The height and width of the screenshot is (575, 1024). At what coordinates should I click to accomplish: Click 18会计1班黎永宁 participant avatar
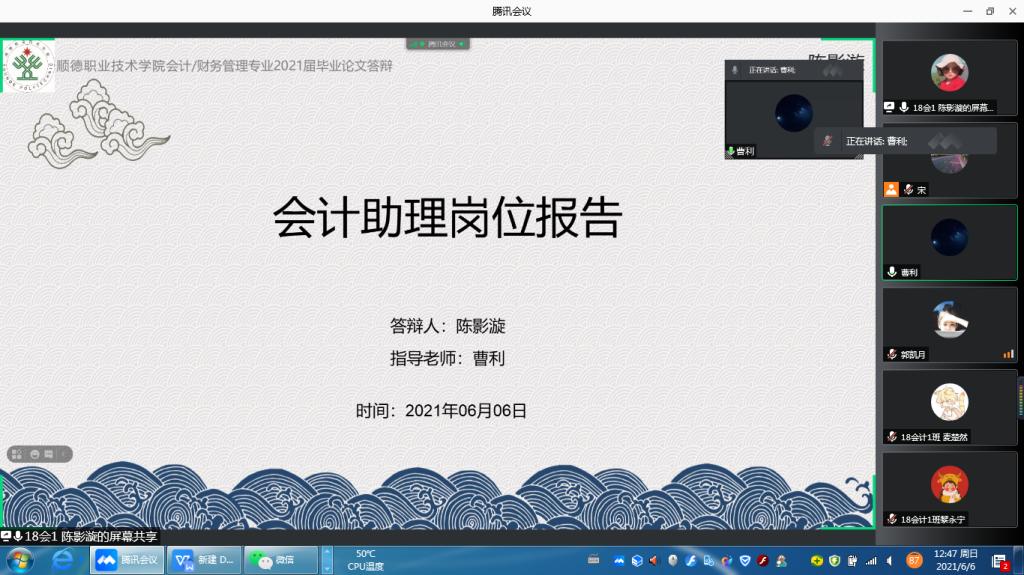point(949,486)
